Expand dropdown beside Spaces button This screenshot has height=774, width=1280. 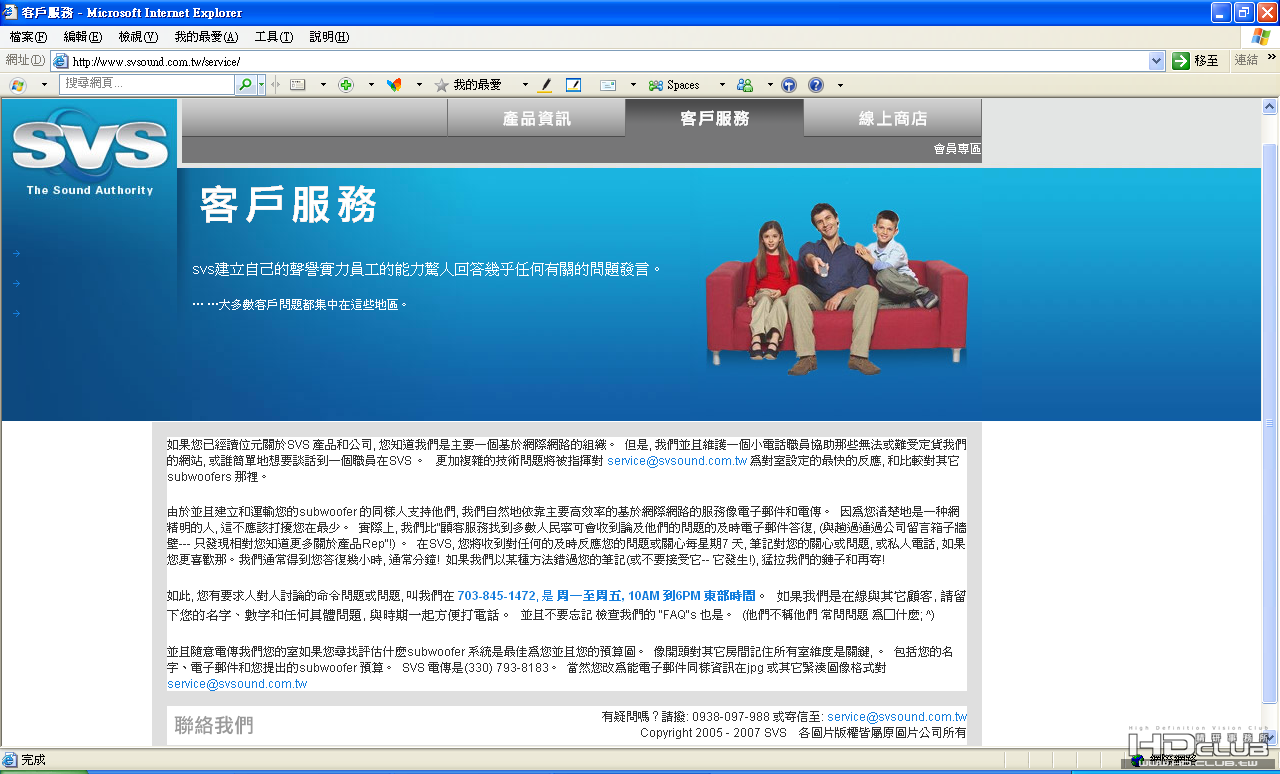click(x=722, y=85)
